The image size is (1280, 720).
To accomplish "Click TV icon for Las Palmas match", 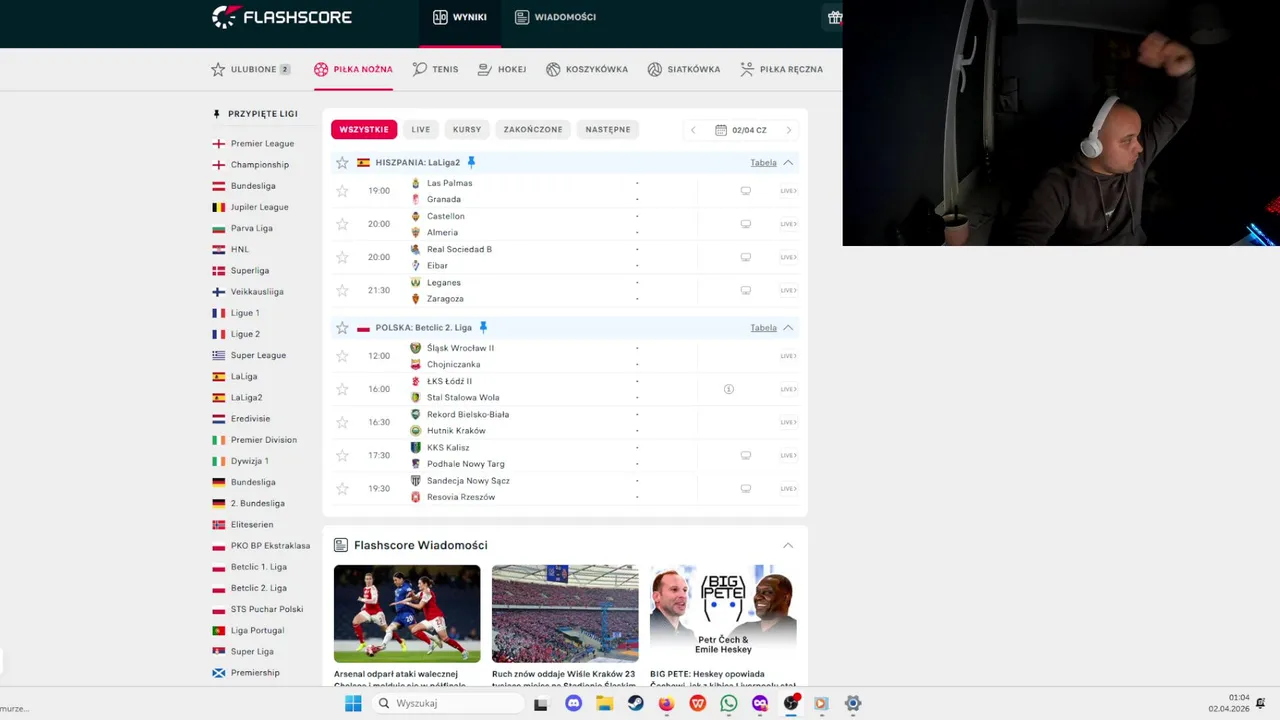I will coord(745,191).
